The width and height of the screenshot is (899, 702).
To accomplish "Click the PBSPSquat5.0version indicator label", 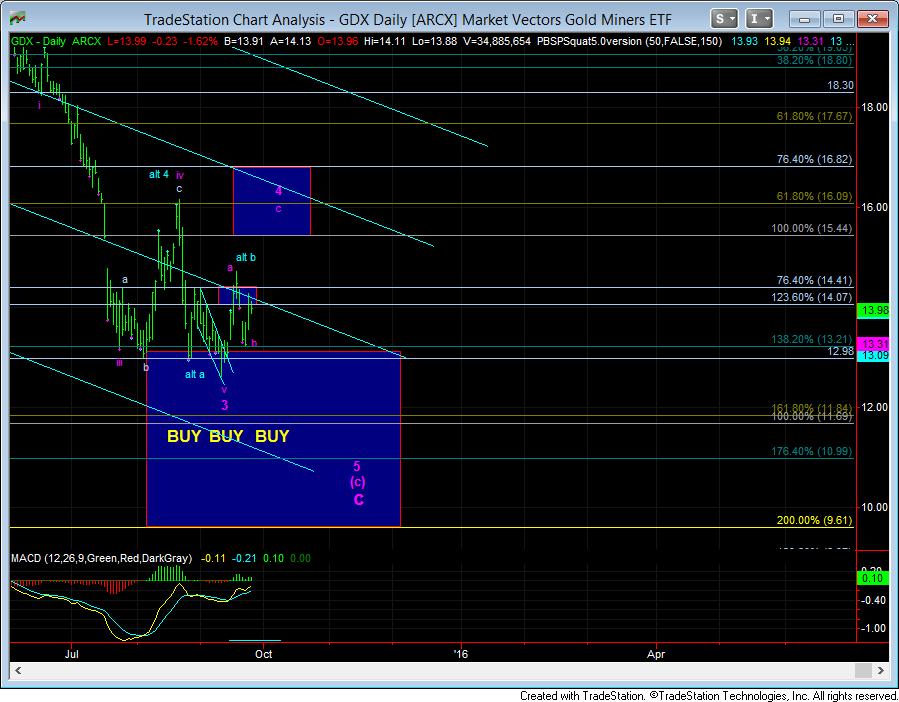I will pyautogui.click(x=629, y=41).
